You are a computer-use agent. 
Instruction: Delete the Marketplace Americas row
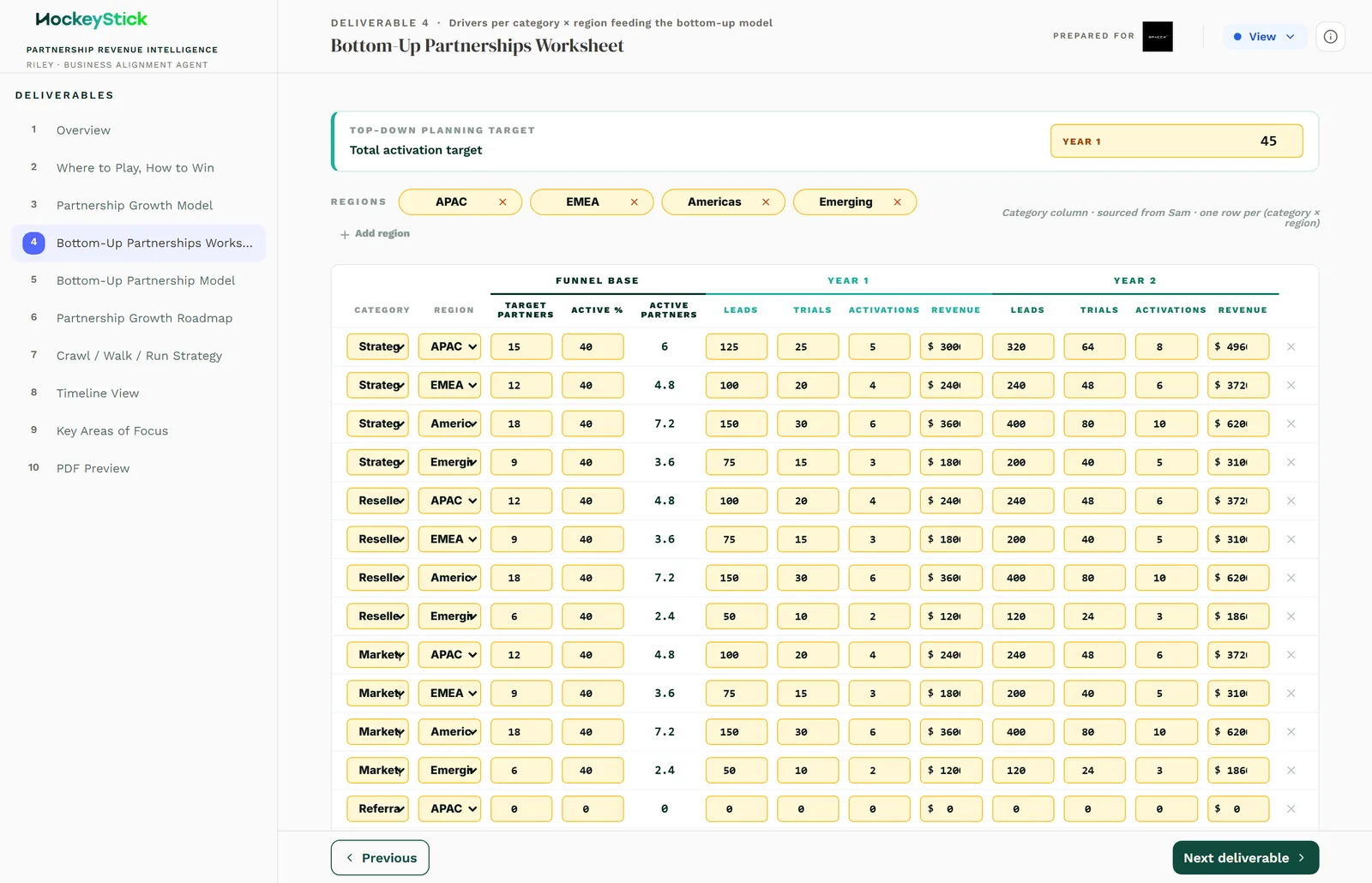click(1291, 732)
